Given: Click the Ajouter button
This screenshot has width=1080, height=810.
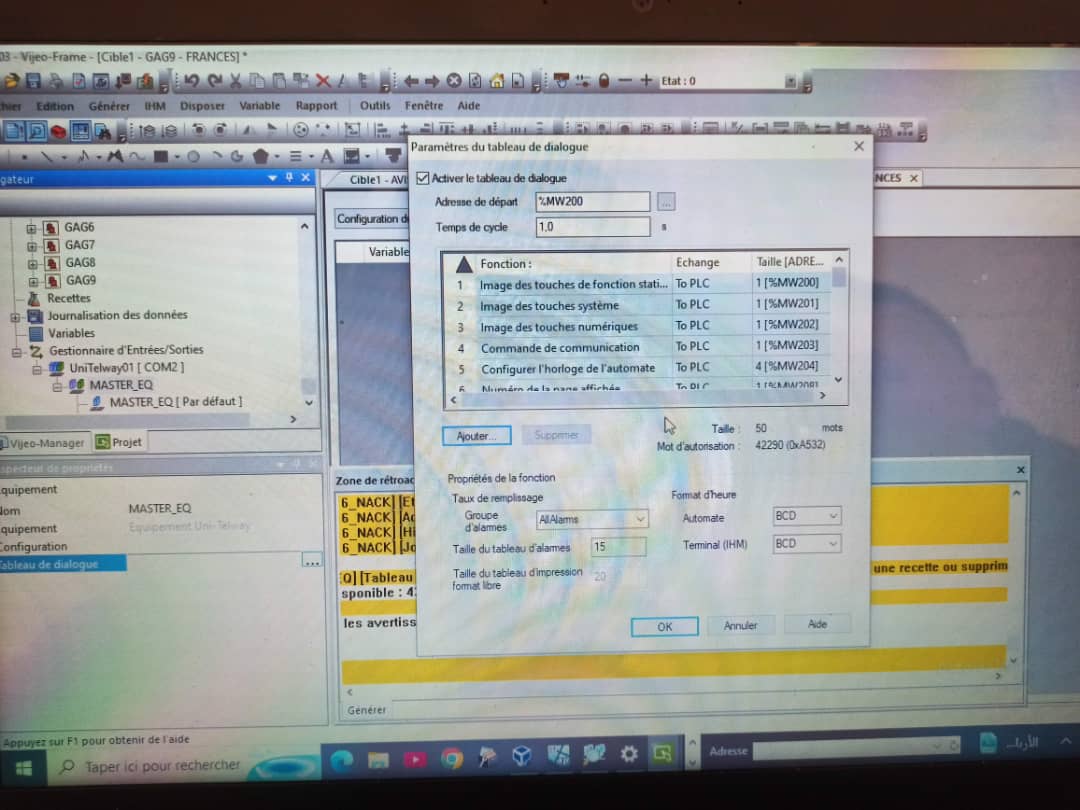Looking at the screenshot, I should click(476, 436).
